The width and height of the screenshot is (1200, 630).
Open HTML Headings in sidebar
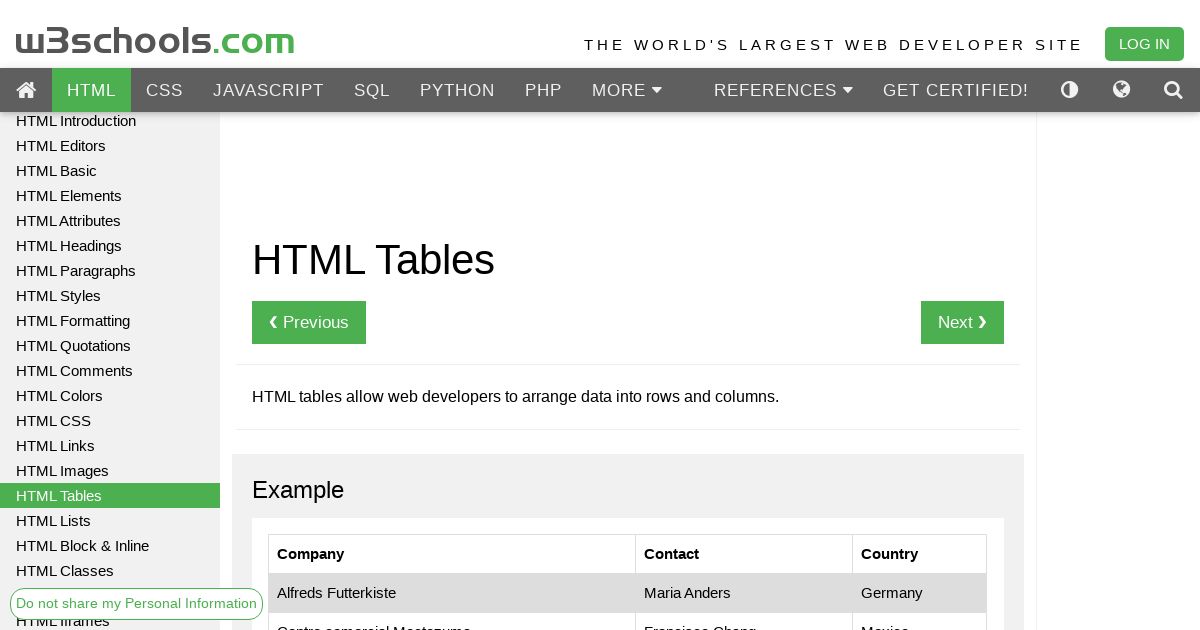[x=110, y=246]
